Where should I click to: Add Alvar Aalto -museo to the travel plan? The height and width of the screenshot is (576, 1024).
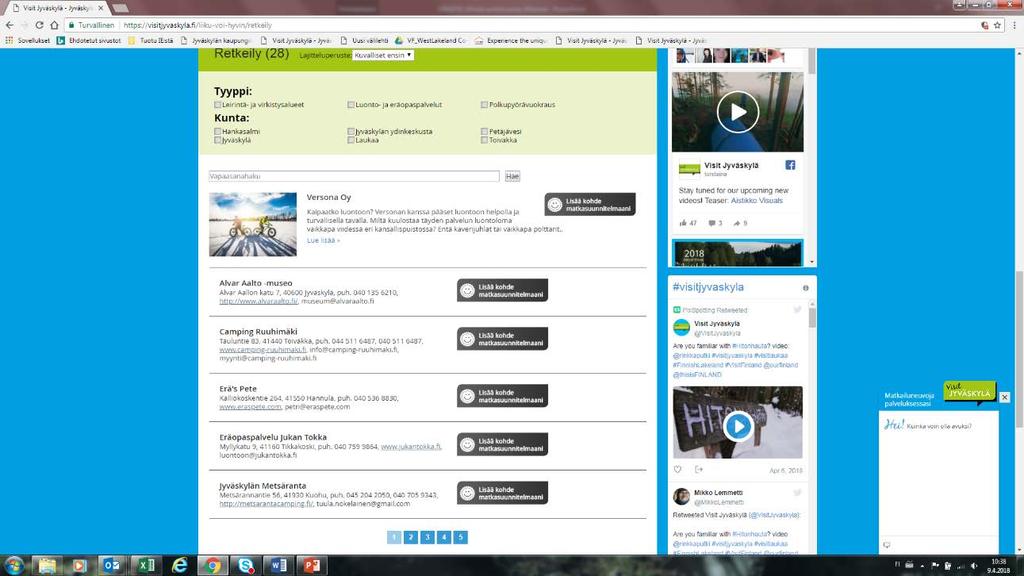pos(502,291)
